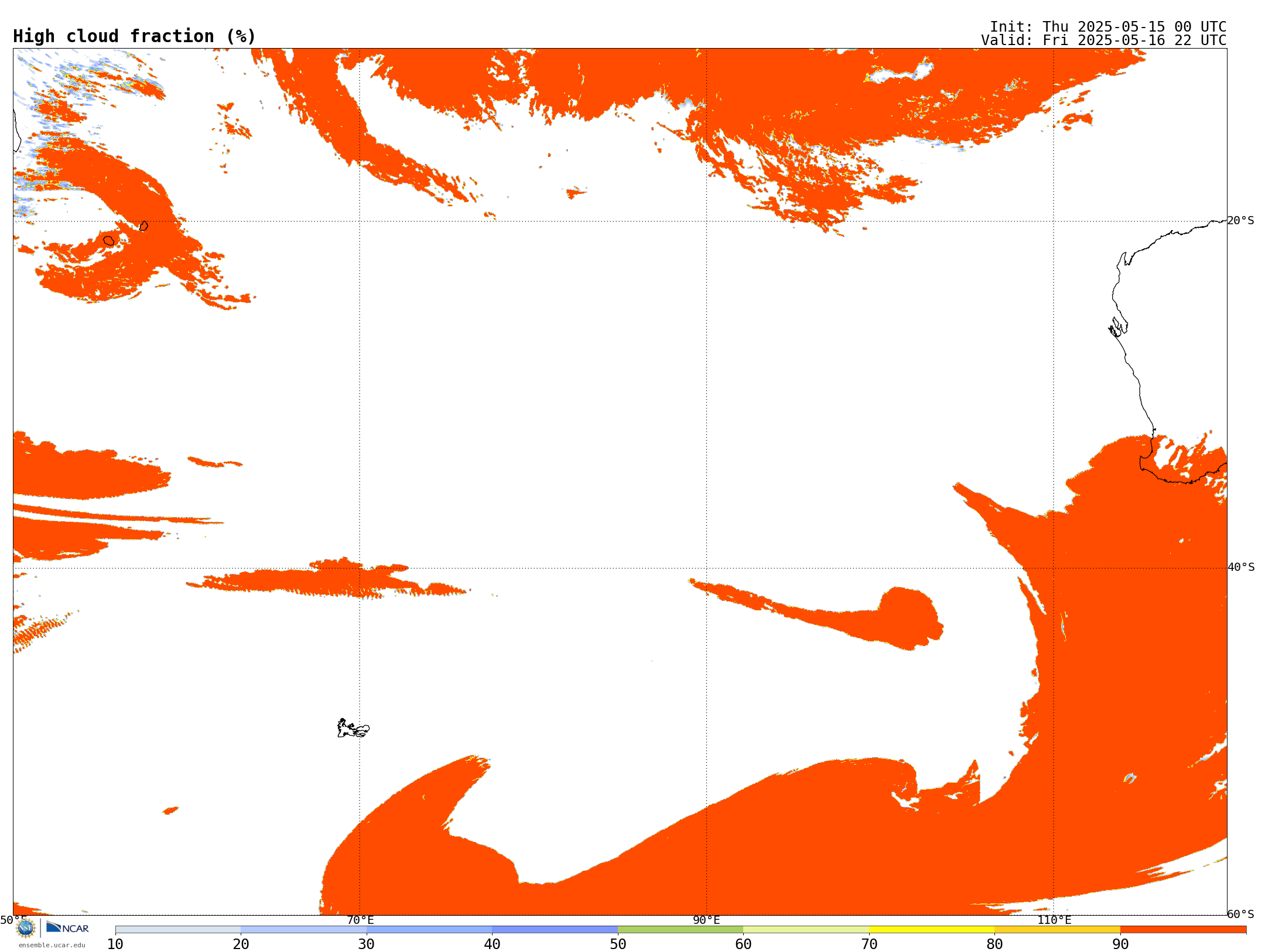
Task: Click the Réunion island outline southwest of Mauritius
Action: pos(109,241)
